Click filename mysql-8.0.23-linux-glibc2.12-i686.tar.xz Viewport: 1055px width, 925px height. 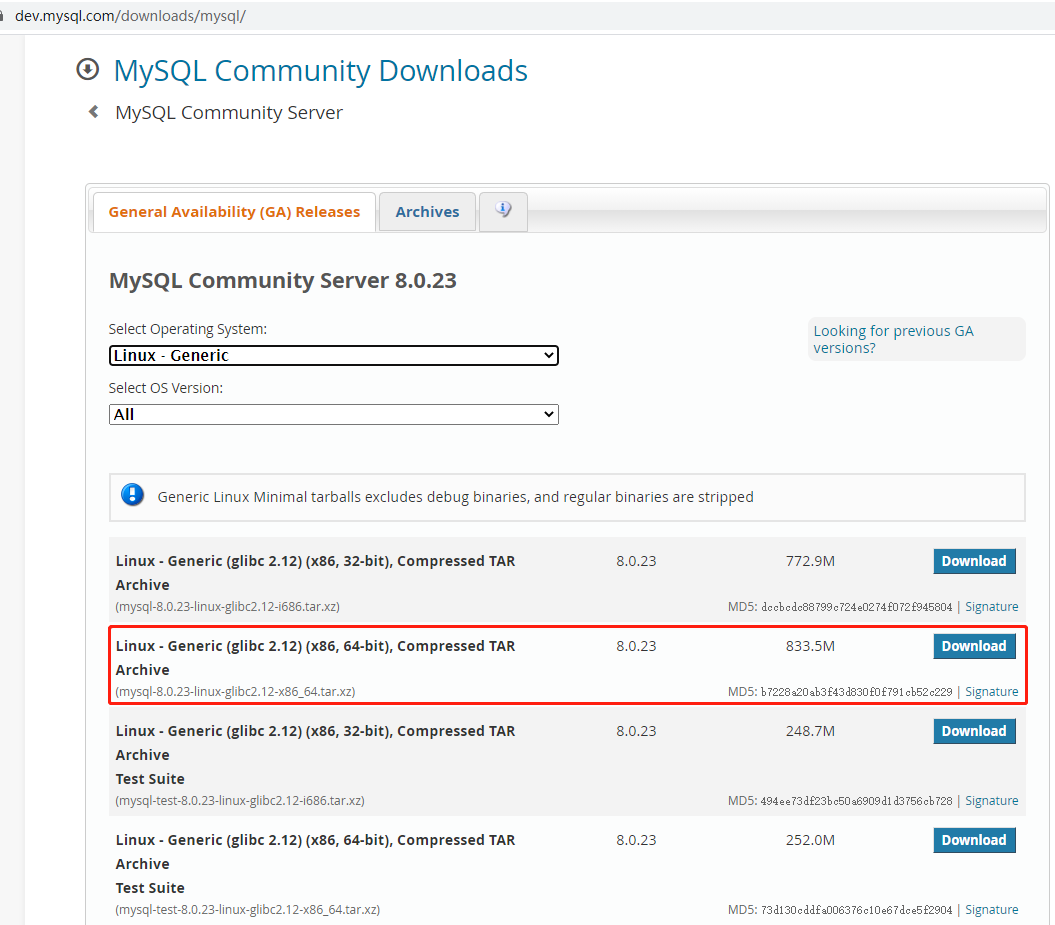(227, 607)
